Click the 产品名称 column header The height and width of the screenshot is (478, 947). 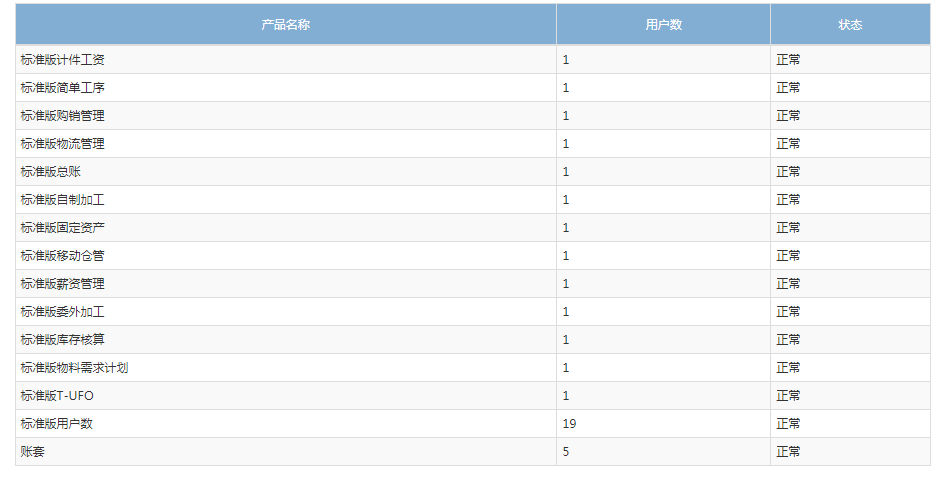[286, 24]
